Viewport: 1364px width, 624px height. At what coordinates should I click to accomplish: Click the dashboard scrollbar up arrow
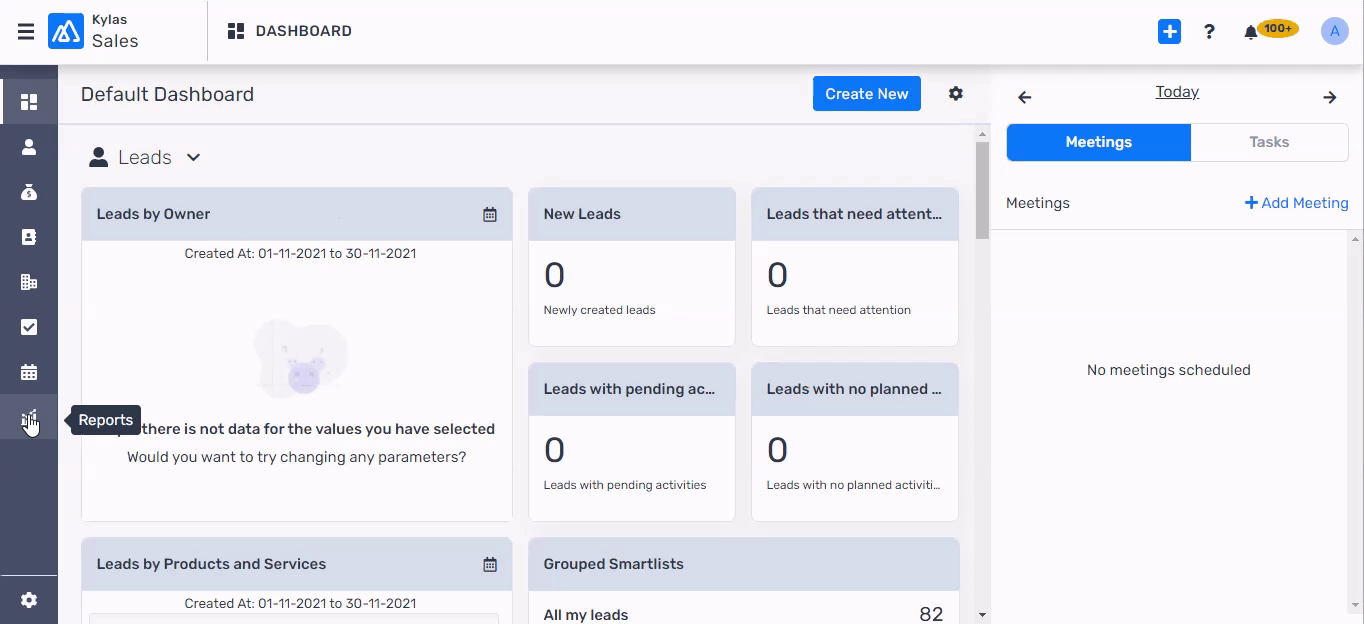pos(983,133)
